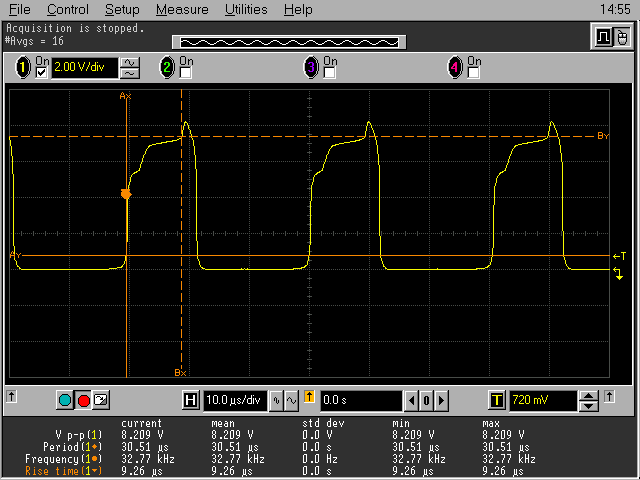Click the 0.0 s horizontal position field
The height and width of the screenshot is (480, 640).
coord(360,400)
